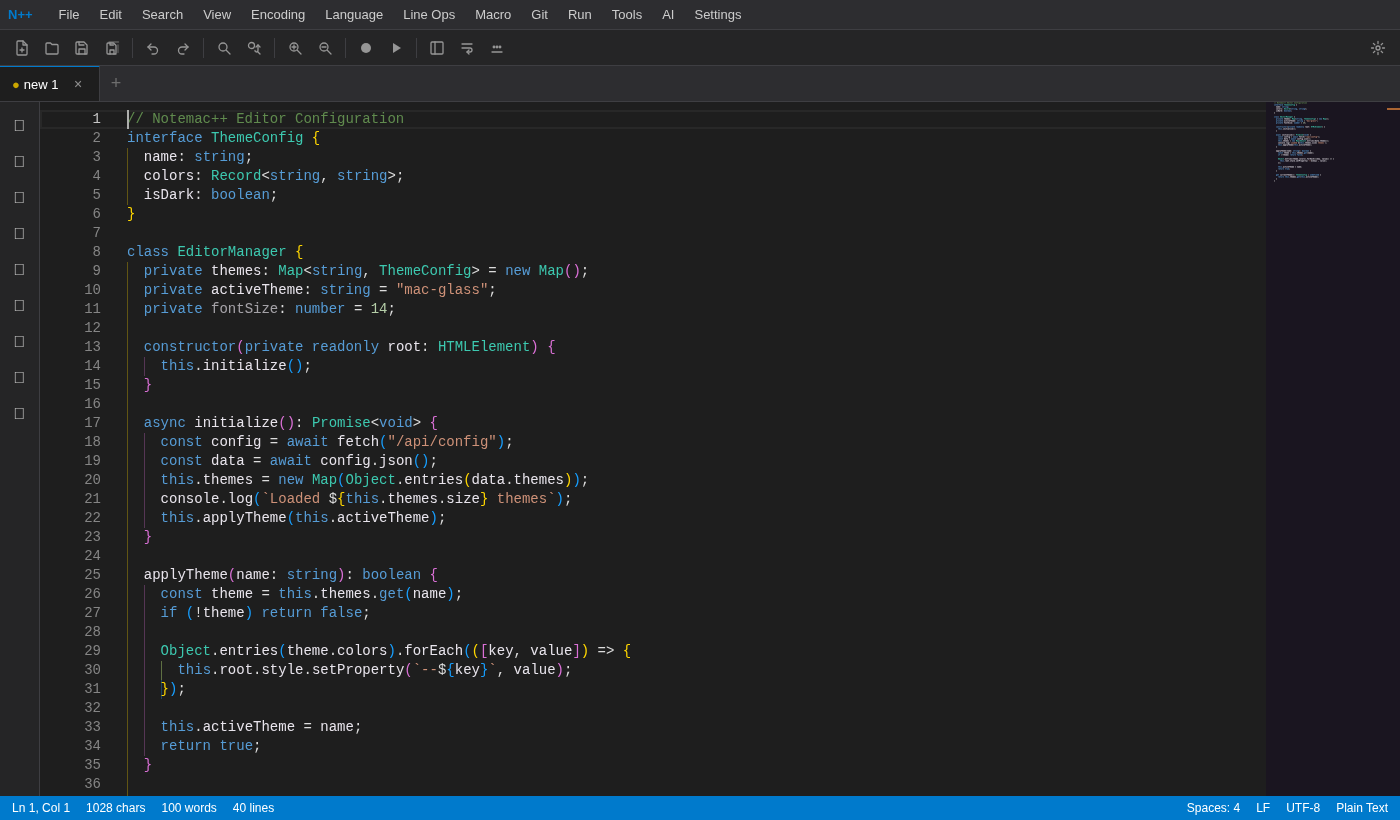Close the 'new 1' tab

pos(78,84)
